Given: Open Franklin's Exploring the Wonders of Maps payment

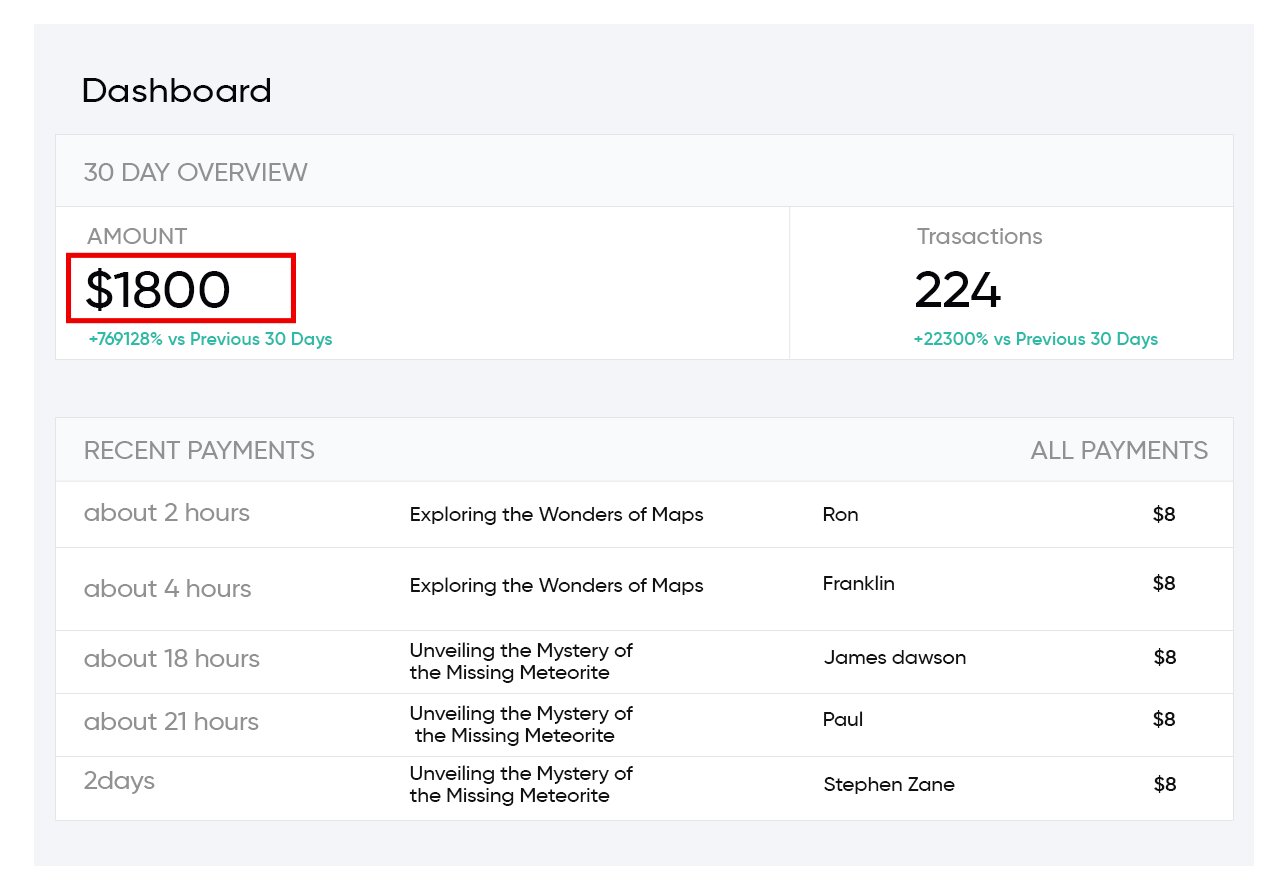Looking at the screenshot, I should (x=556, y=586).
